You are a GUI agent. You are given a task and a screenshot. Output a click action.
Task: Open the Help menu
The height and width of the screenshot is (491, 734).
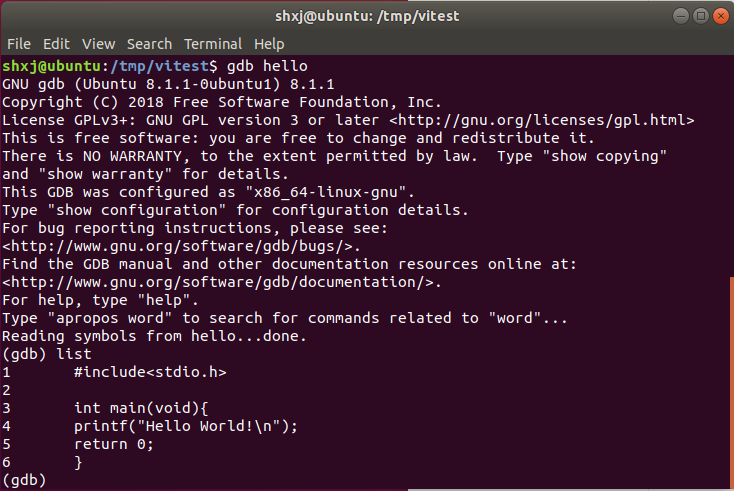click(269, 44)
